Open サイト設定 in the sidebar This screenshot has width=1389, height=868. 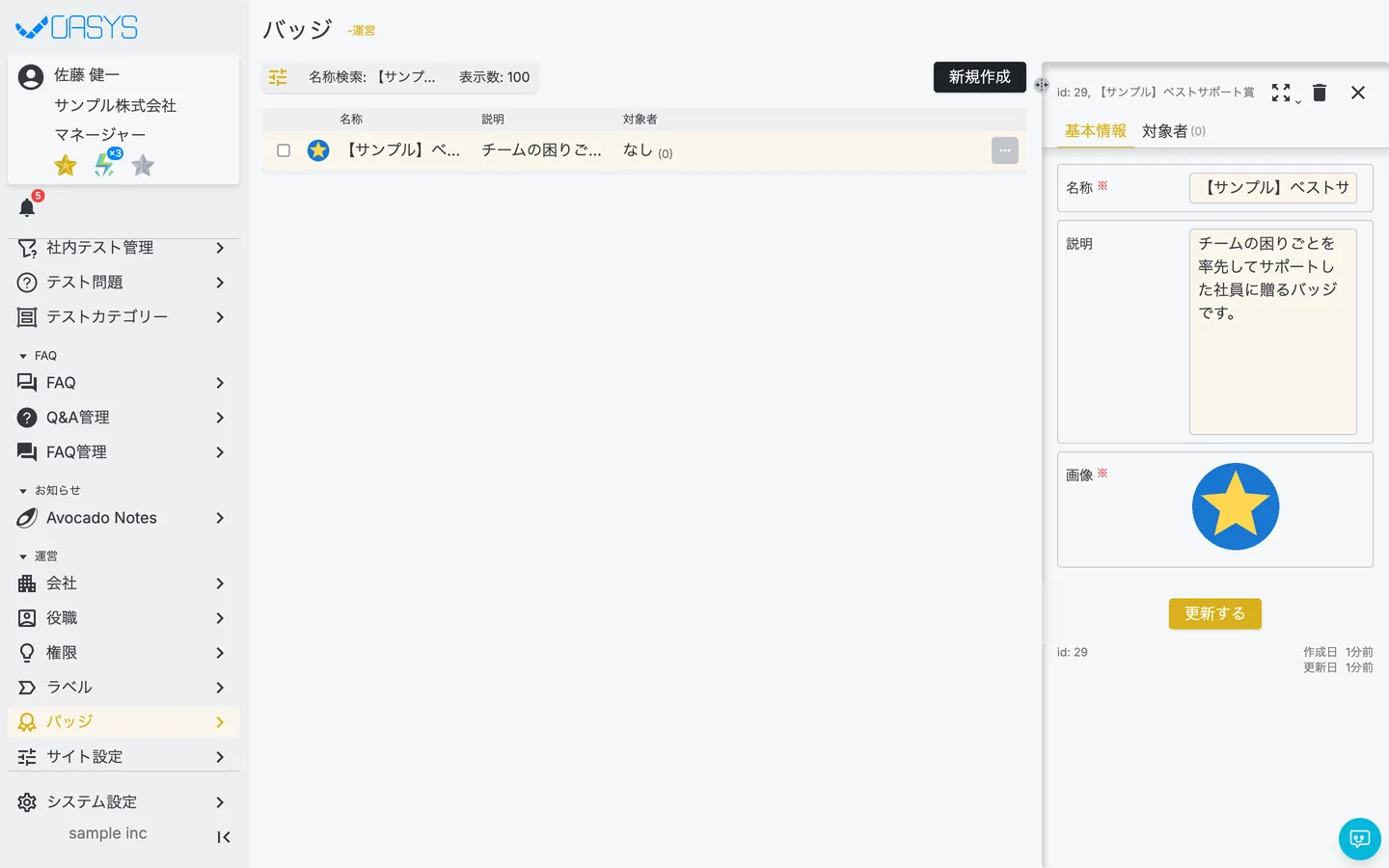click(x=123, y=757)
